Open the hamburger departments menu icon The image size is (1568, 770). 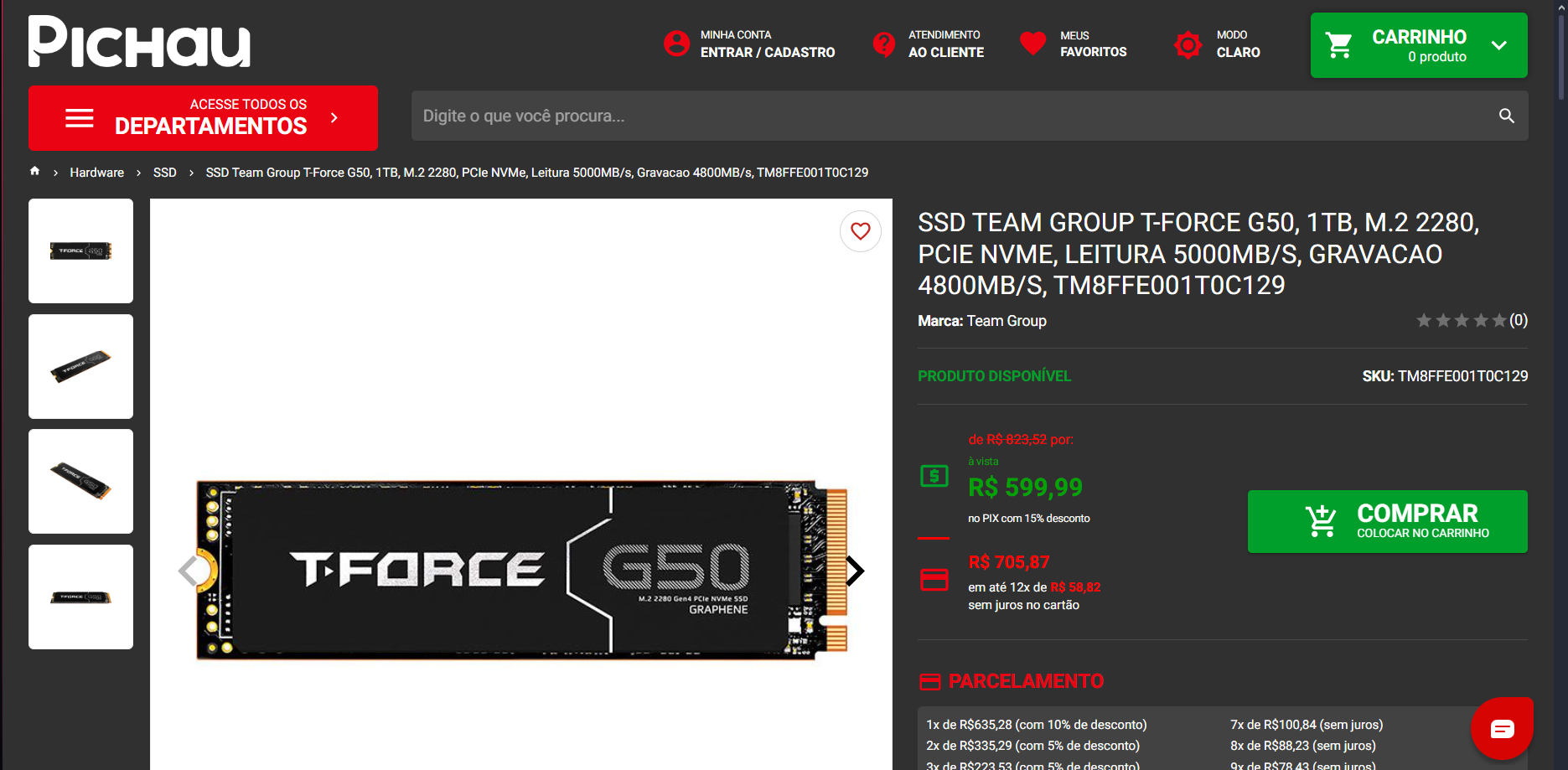[x=80, y=118]
